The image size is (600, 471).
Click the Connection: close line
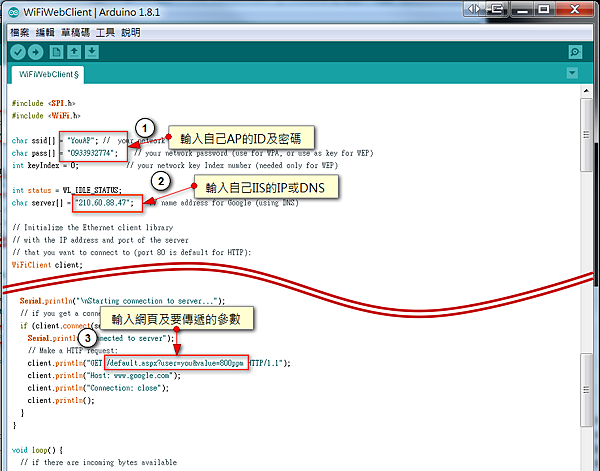coord(98,388)
